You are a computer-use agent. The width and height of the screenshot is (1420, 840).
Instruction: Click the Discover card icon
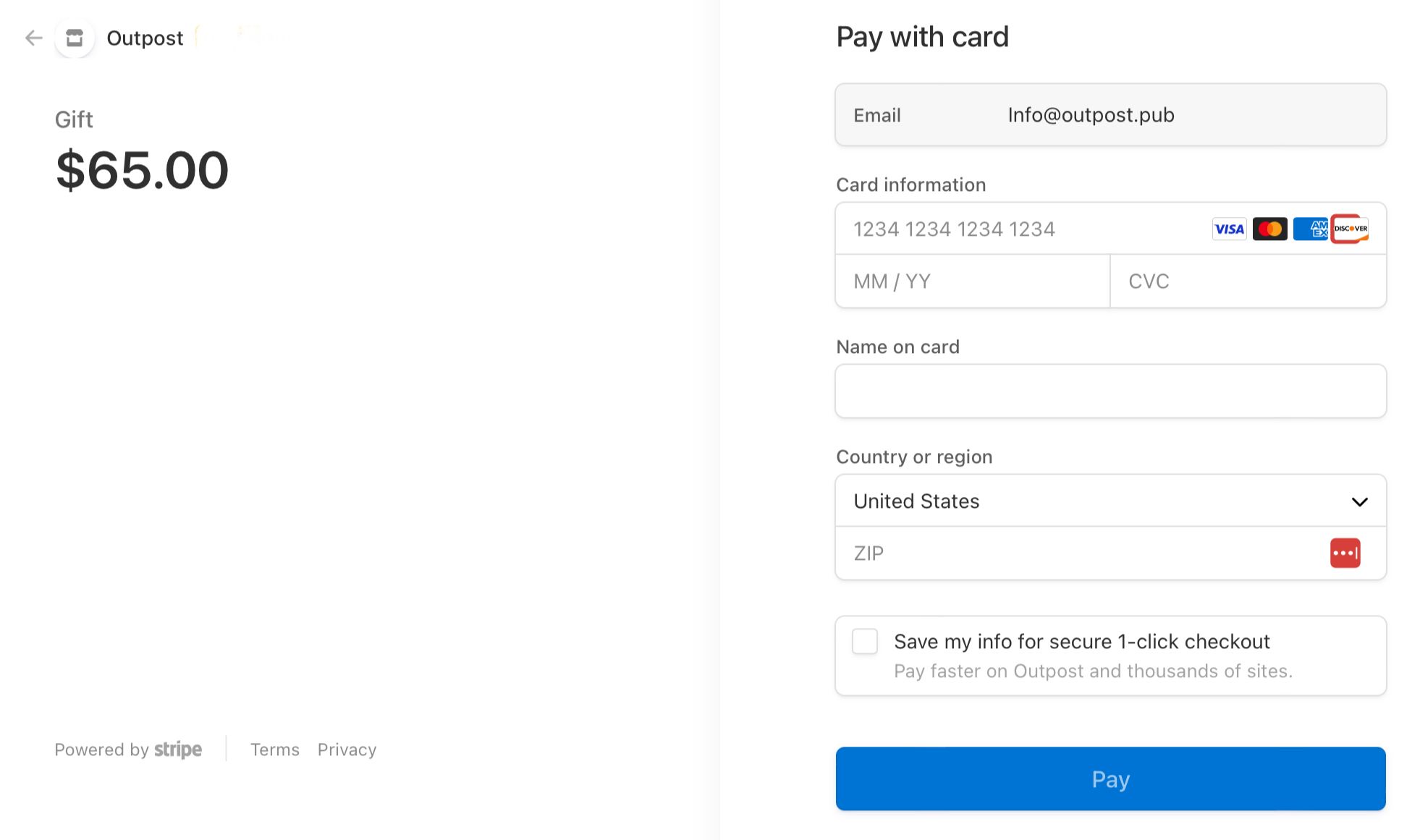pyautogui.click(x=1350, y=228)
